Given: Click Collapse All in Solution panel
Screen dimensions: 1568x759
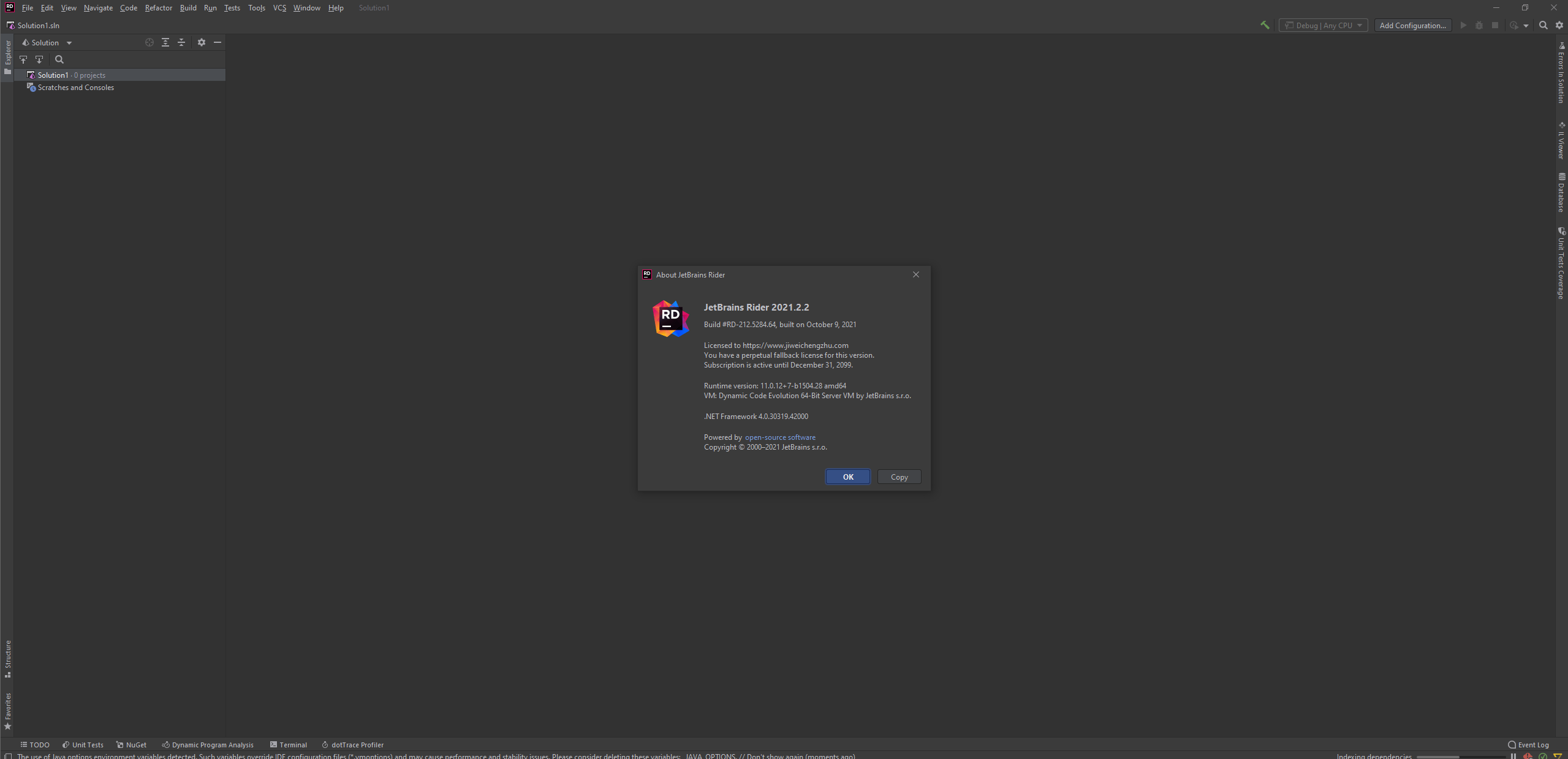Looking at the screenshot, I should [x=181, y=42].
